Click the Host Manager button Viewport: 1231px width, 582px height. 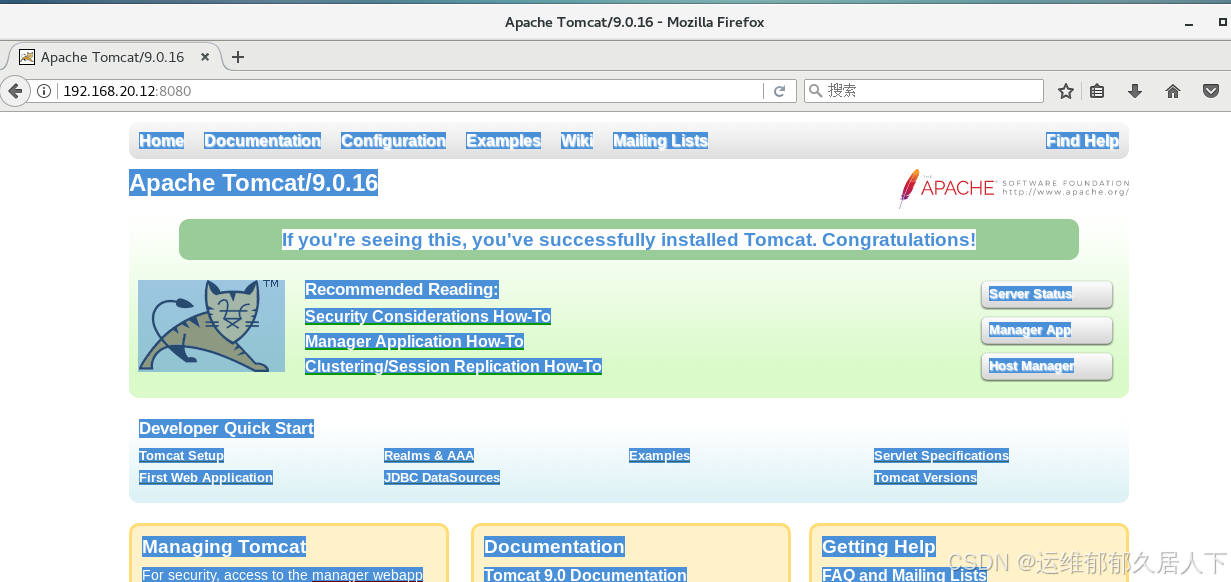[1047, 366]
